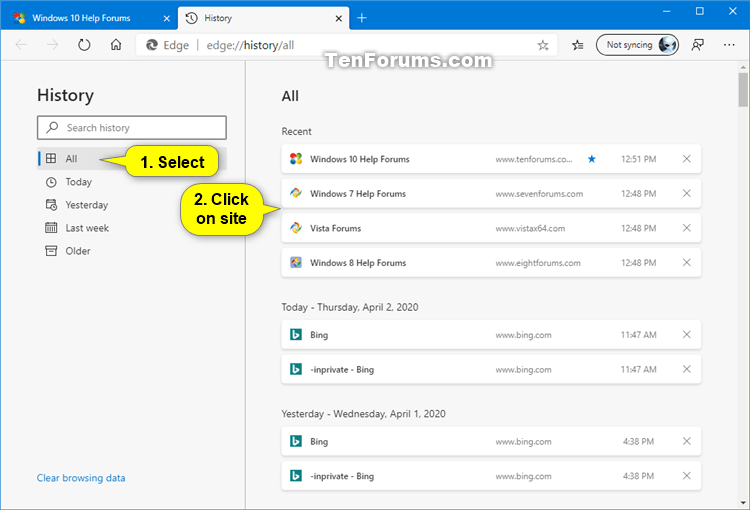Screen dimensions: 750x510
Task: Open Windows 7 Help Forums history entry
Action: coord(491,193)
